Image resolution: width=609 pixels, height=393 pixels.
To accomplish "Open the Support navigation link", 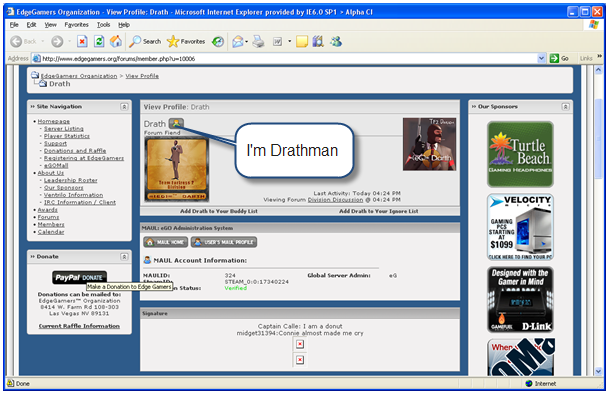I will (55, 144).
